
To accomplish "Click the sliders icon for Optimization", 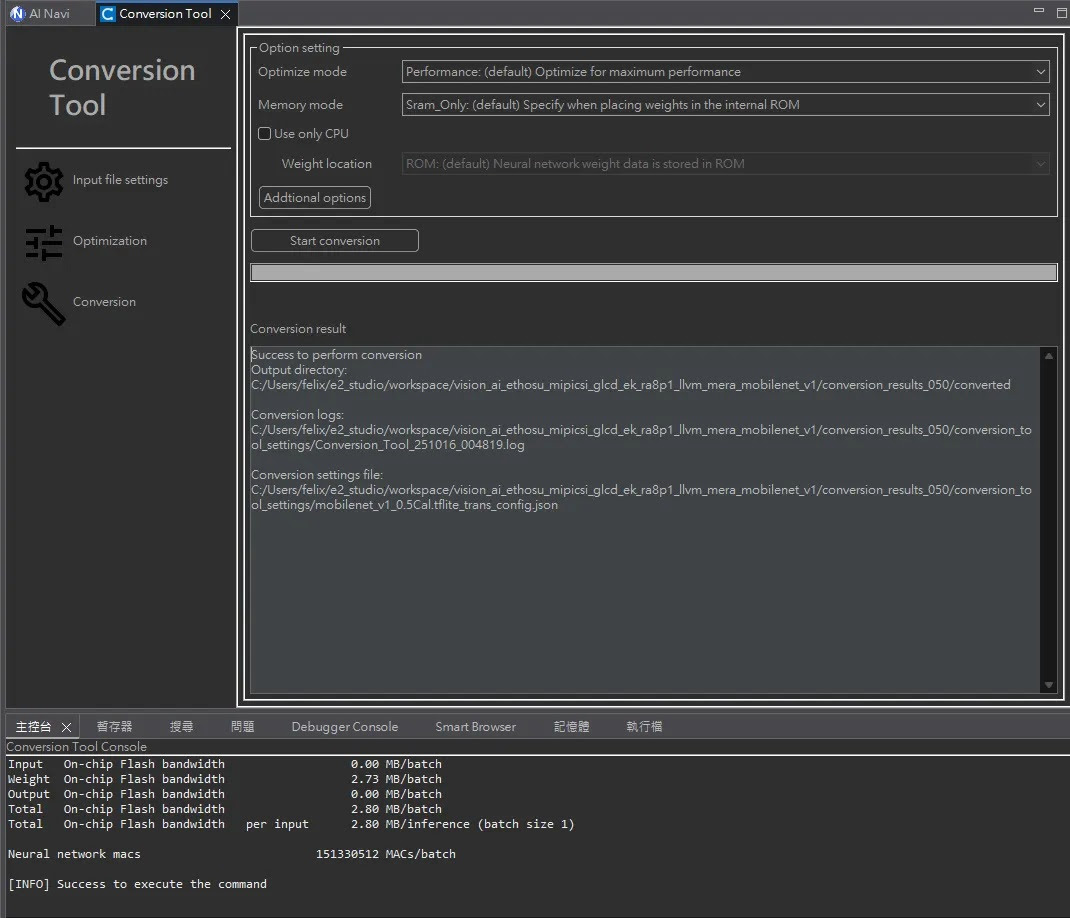I will [x=43, y=242].
